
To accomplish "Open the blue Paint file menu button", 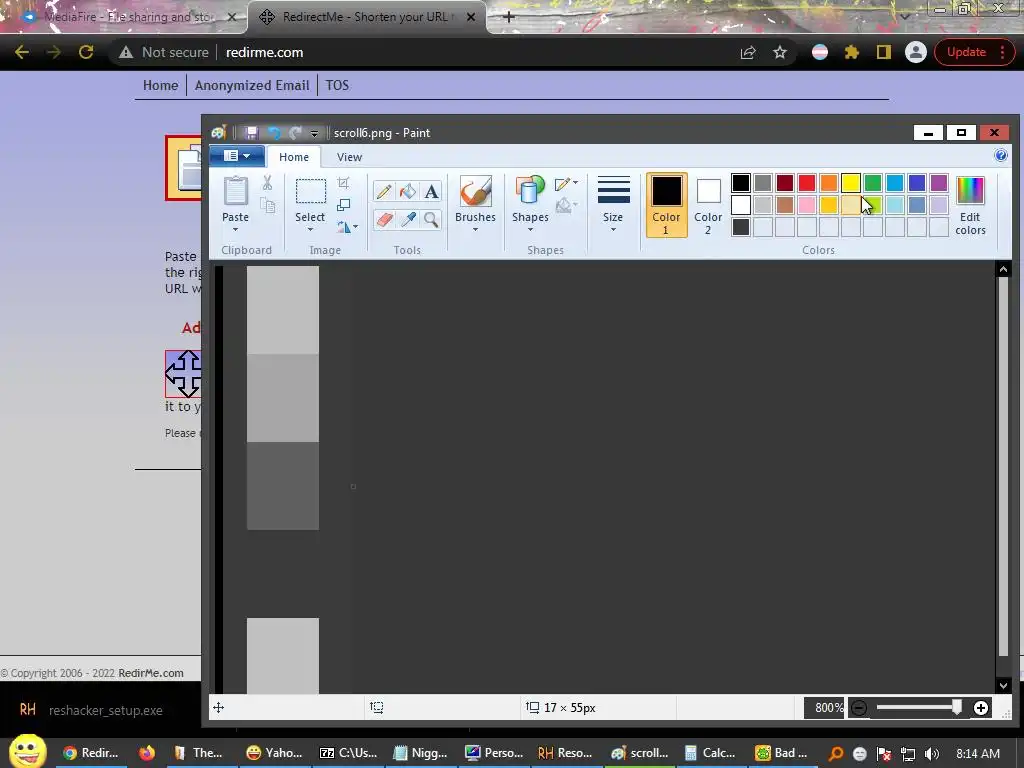I will 236,156.
